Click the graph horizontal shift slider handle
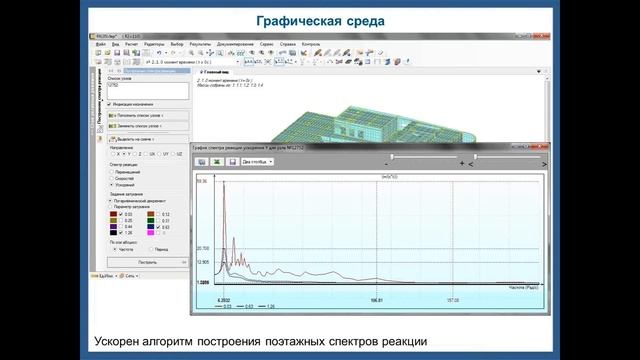640x360 pixels. 476,157
